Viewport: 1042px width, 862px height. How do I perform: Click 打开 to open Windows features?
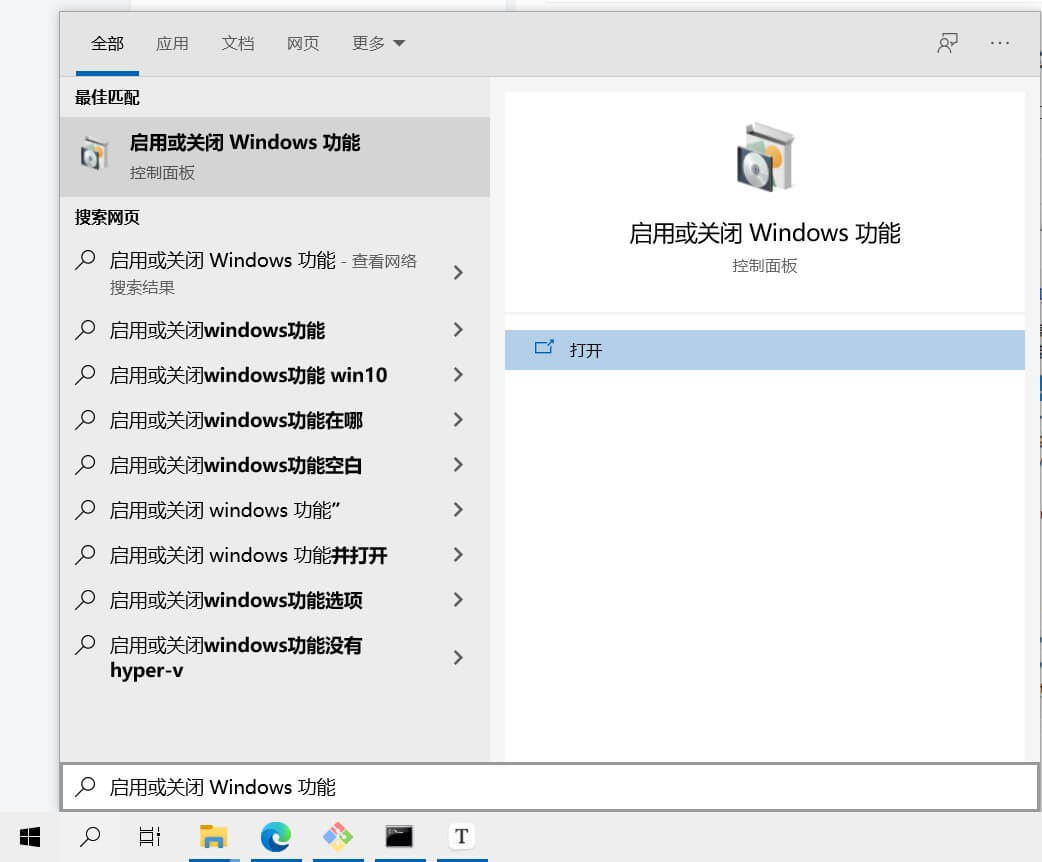(x=765, y=350)
